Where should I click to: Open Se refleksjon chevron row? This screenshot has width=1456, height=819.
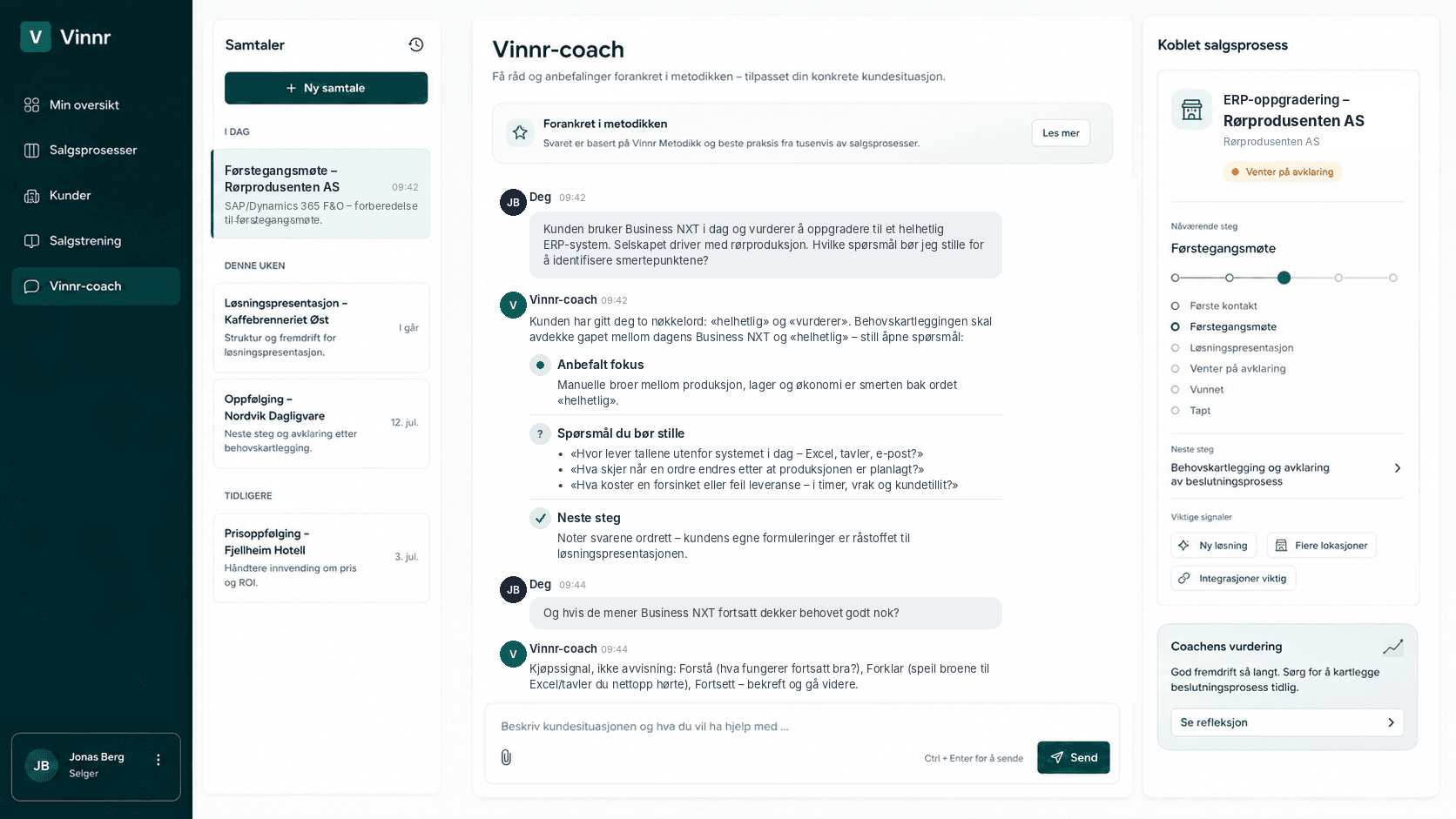click(x=1287, y=722)
